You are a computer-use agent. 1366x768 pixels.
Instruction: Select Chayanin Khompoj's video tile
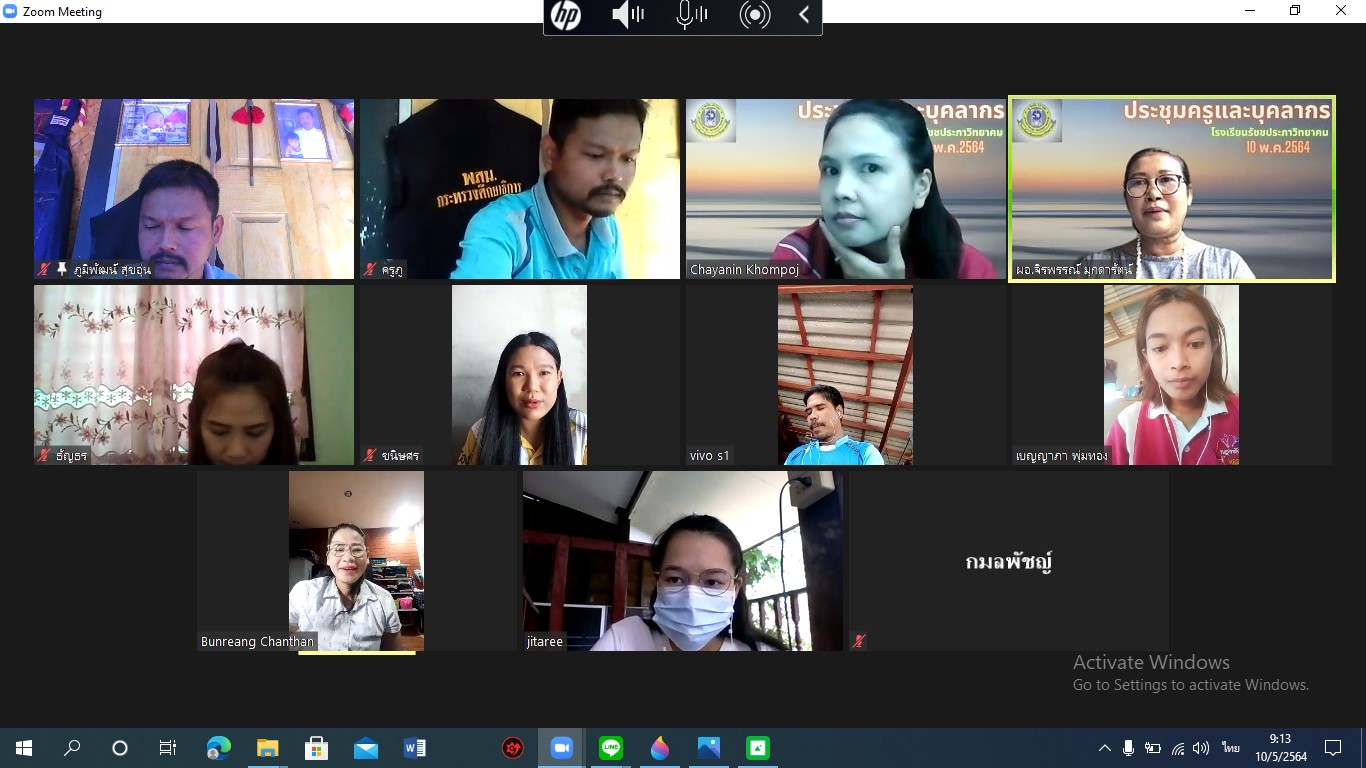coord(846,188)
